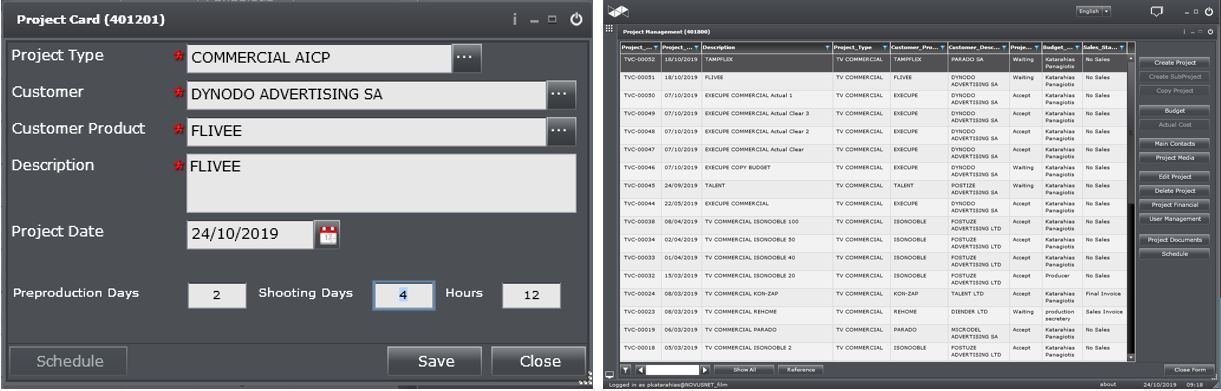The width and height of the screenshot is (1221, 391).
Task: Browse Project Type lookup ellipsis button
Action: tap(466, 58)
